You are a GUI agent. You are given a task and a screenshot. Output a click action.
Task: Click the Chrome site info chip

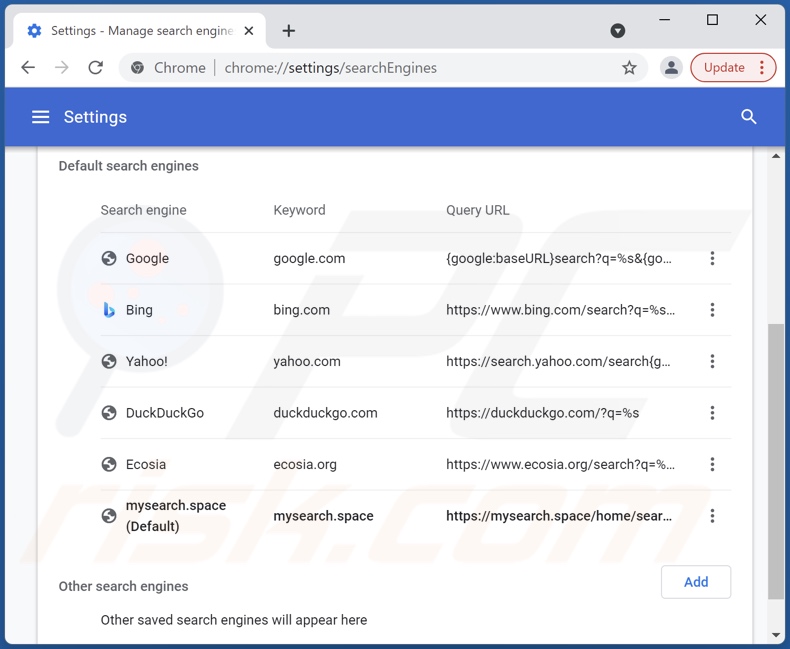(x=168, y=68)
